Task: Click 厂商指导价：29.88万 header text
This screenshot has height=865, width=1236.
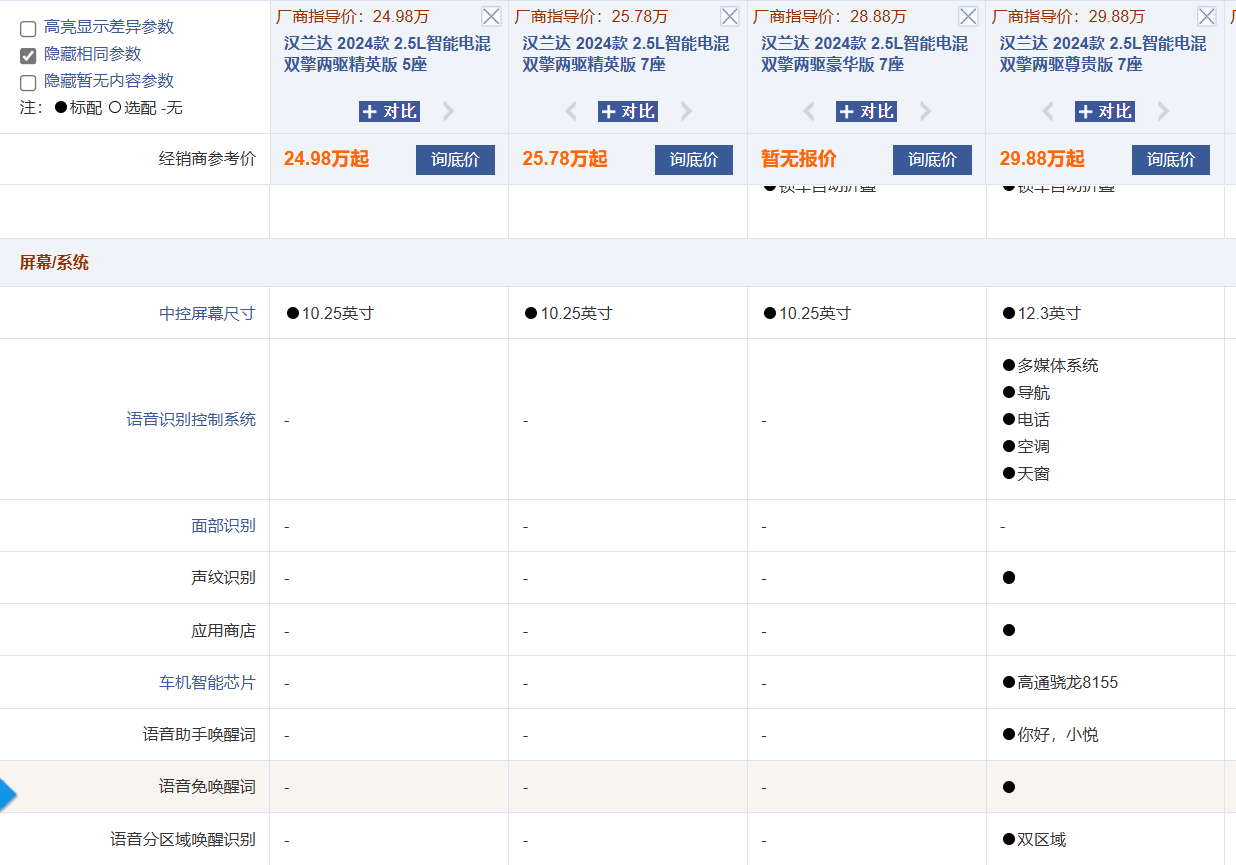Action: click(x=1069, y=16)
